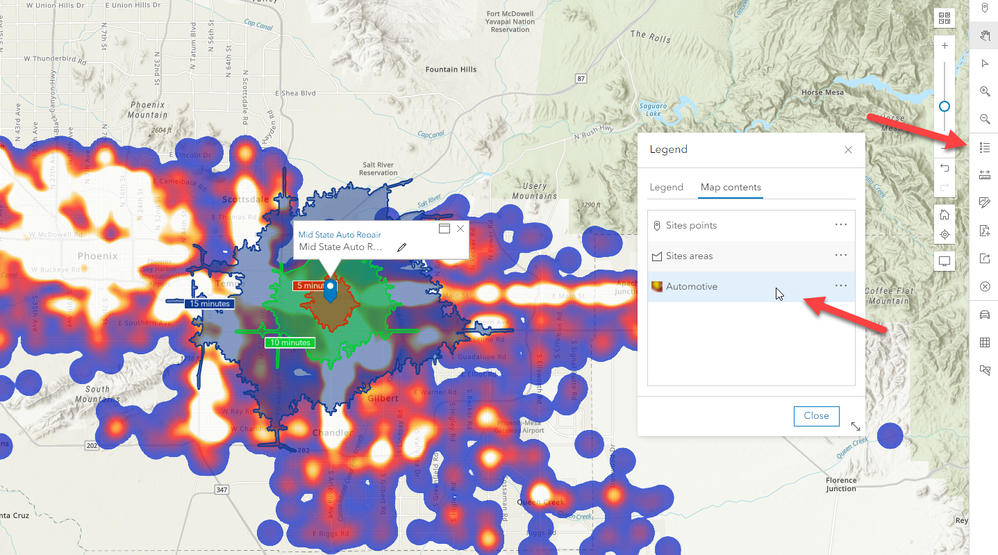The image size is (998, 555).
Task: Click the share export icon
Action: (985, 258)
